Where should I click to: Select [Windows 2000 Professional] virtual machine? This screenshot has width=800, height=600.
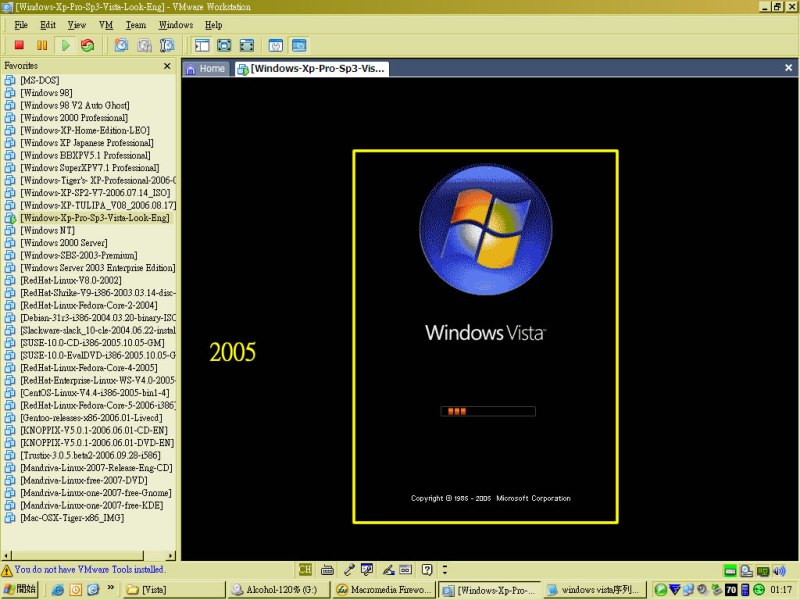pyautogui.click(x=74, y=118)
